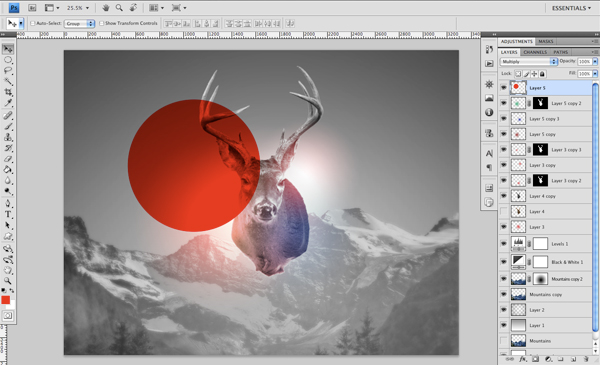Hide the Levels 1 adjustment layer

(x=504, y=244)
